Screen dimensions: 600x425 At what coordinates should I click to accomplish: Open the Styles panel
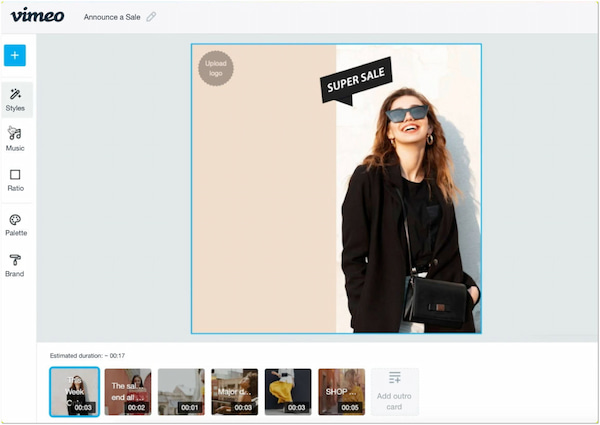(x=16, y=100)
